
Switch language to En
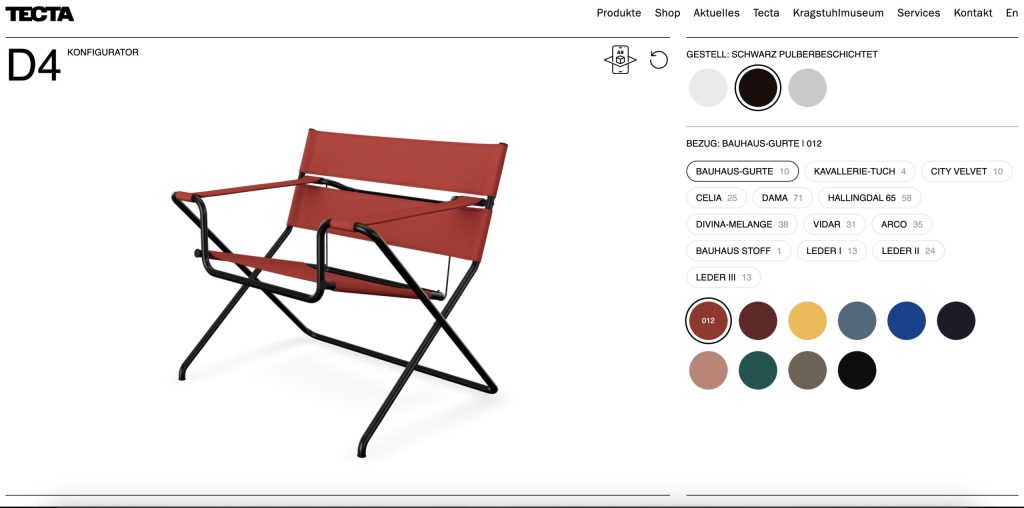(1012, 13)
